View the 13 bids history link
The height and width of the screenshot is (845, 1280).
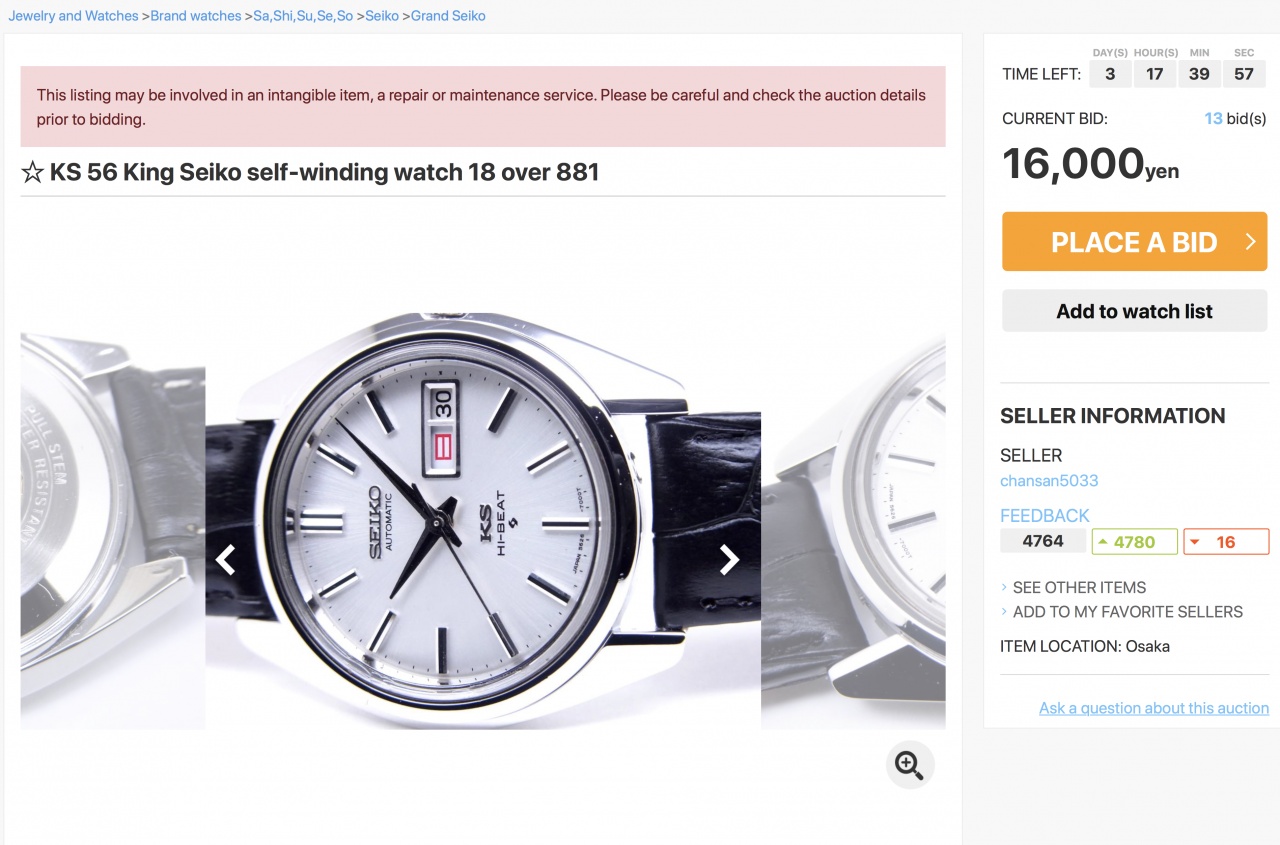tap(1213, 119)
